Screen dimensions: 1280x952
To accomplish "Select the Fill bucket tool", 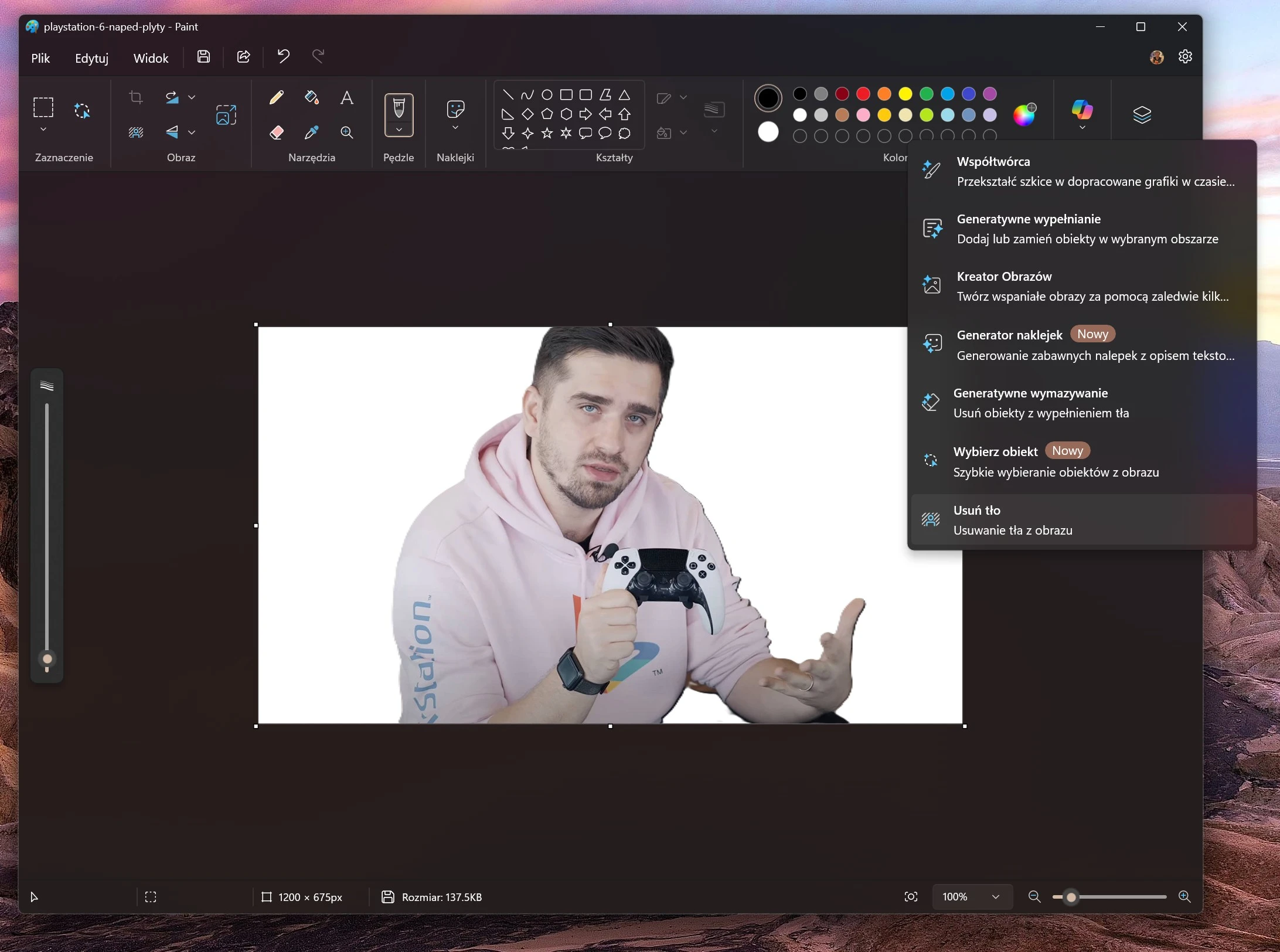I will click(x=312, y=97).
